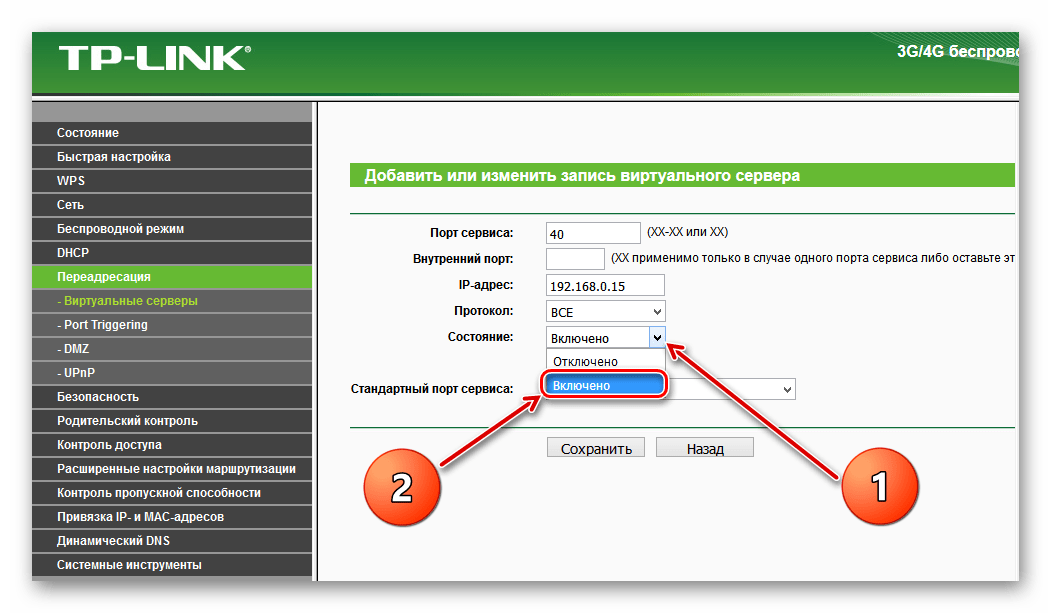Click the TP-LINK logo
The image size is (1051, 613).
point(151,60)
